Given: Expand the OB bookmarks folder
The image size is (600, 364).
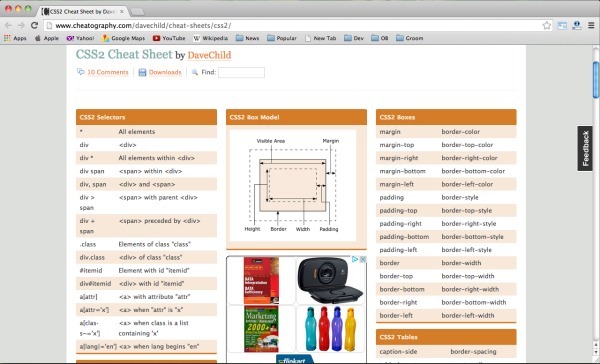Looking at the screenshot, I should click(x=380, y=38).
